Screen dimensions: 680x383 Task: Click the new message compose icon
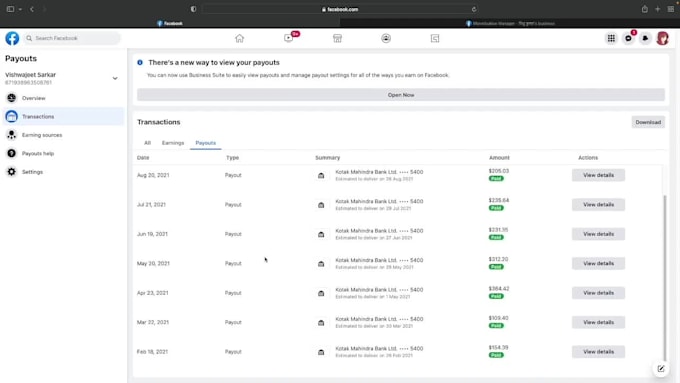point(660,369)
